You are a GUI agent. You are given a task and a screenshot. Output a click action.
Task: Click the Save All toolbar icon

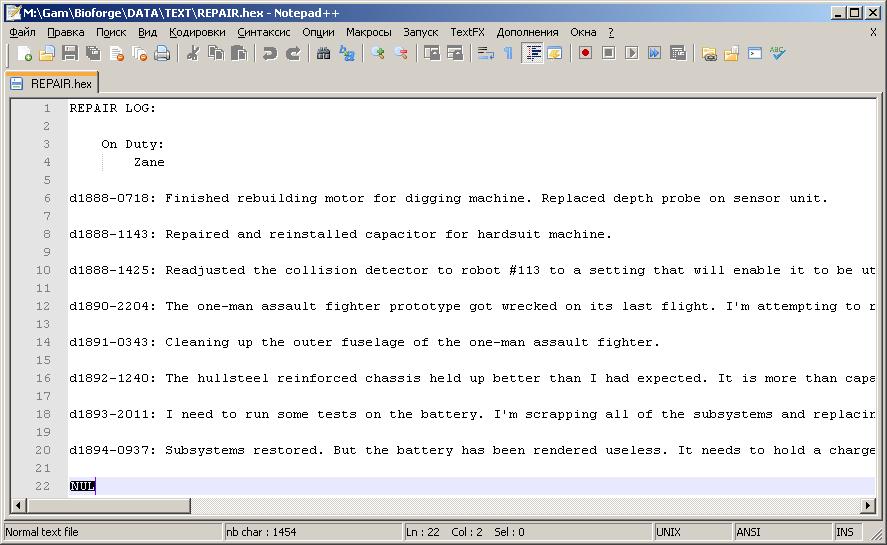click(x=93, y=54)
